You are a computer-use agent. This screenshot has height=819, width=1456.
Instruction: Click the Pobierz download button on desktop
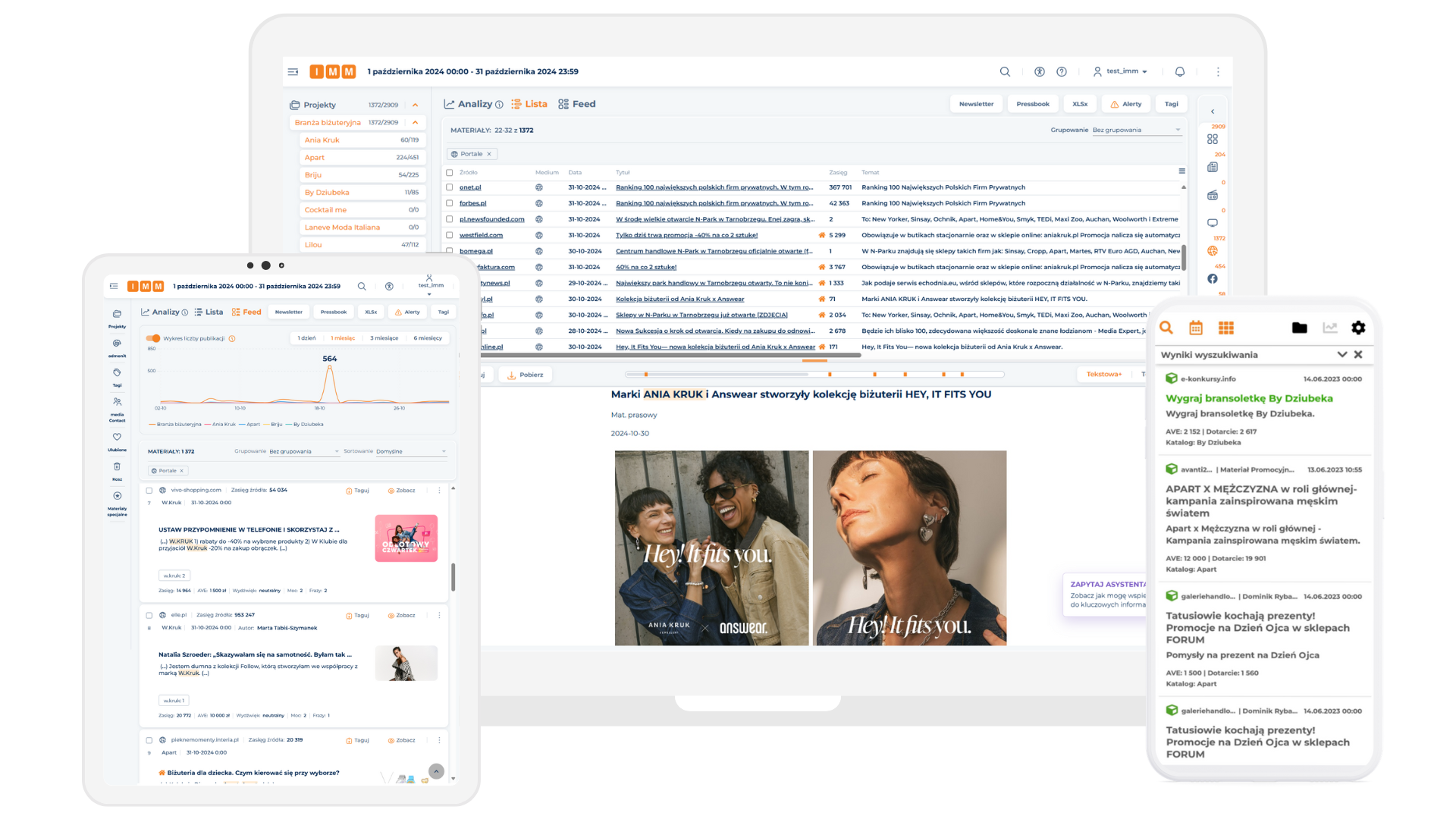(x=526, y=375)
